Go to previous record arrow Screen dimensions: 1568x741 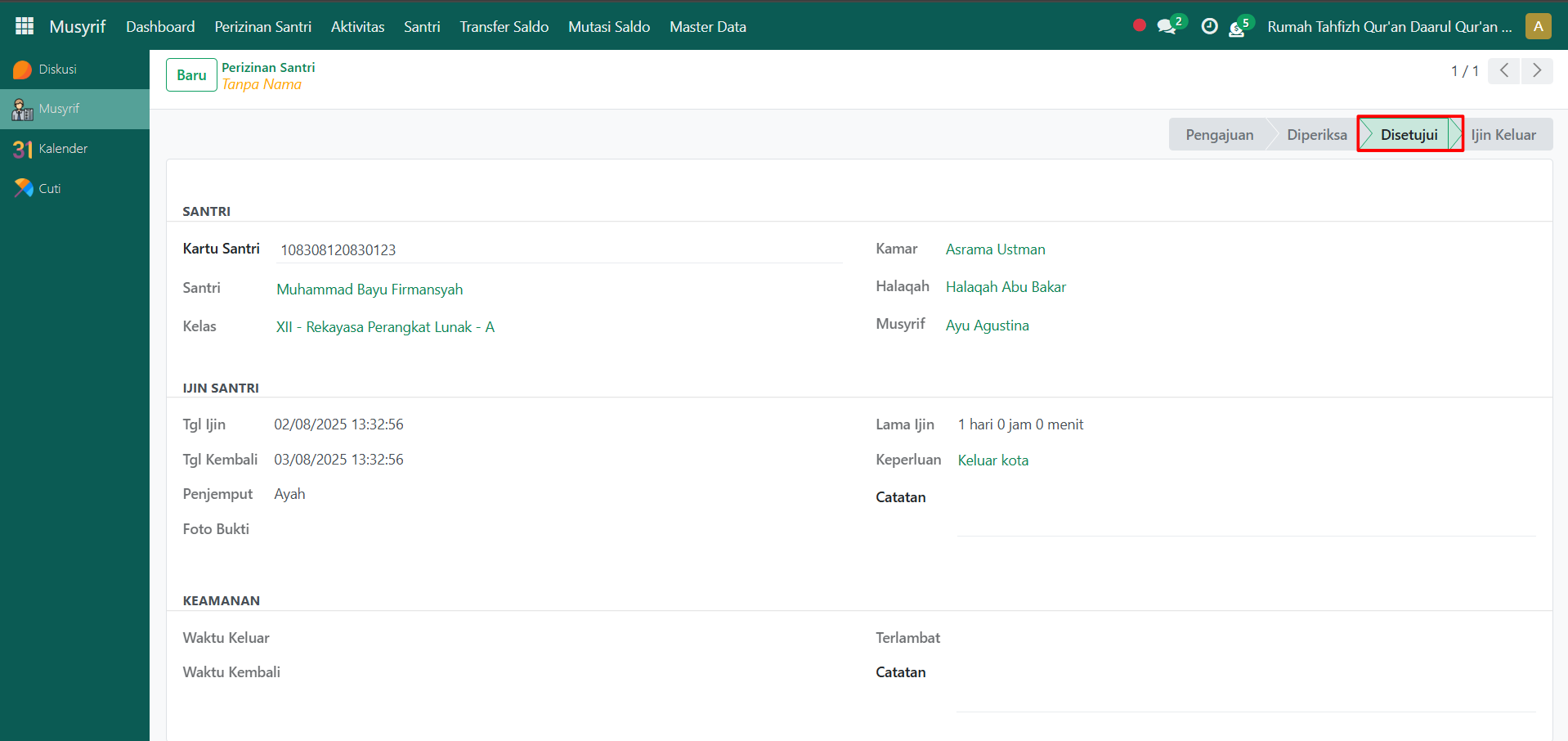(1504, 71)
